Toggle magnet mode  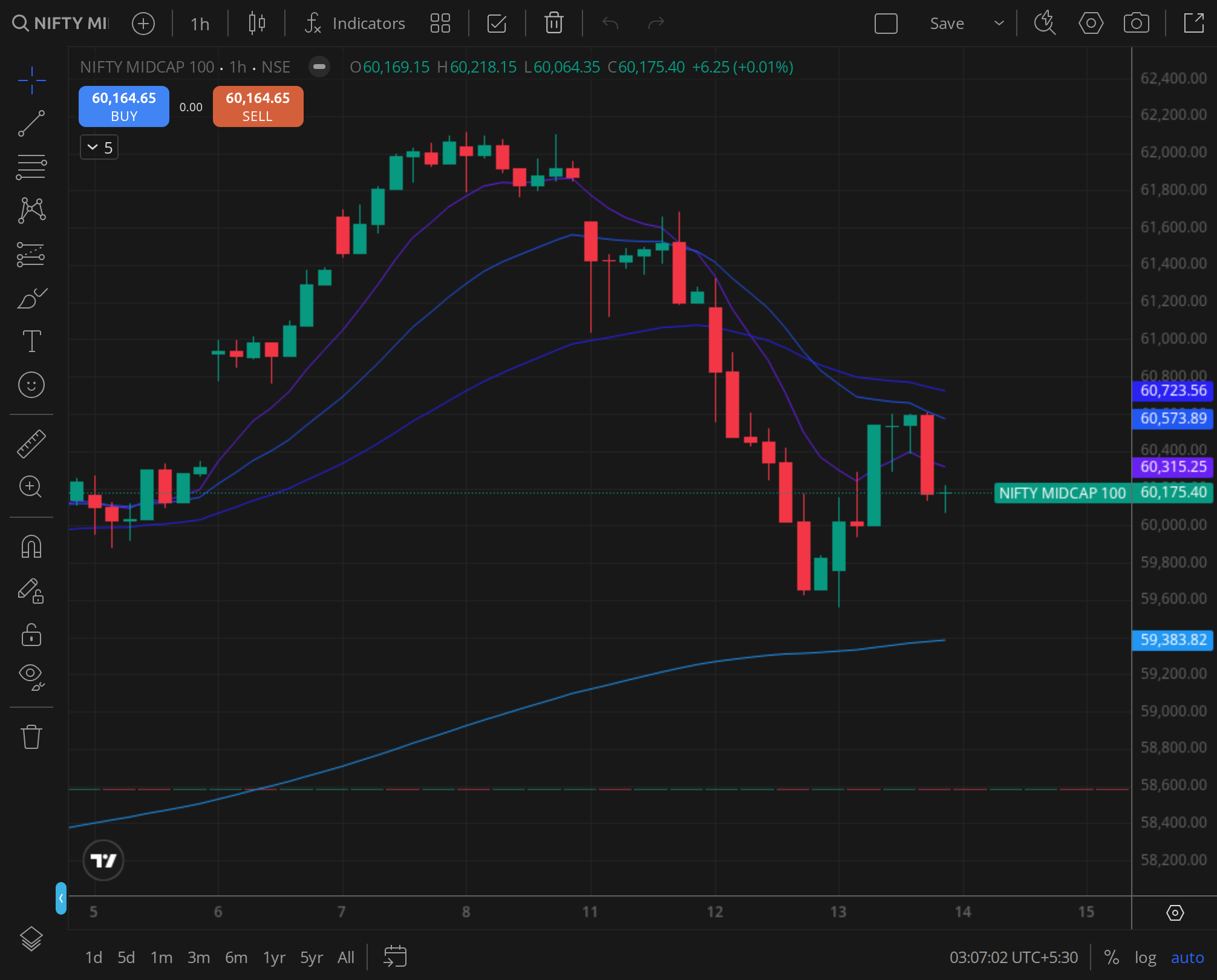tap(31, 546)
